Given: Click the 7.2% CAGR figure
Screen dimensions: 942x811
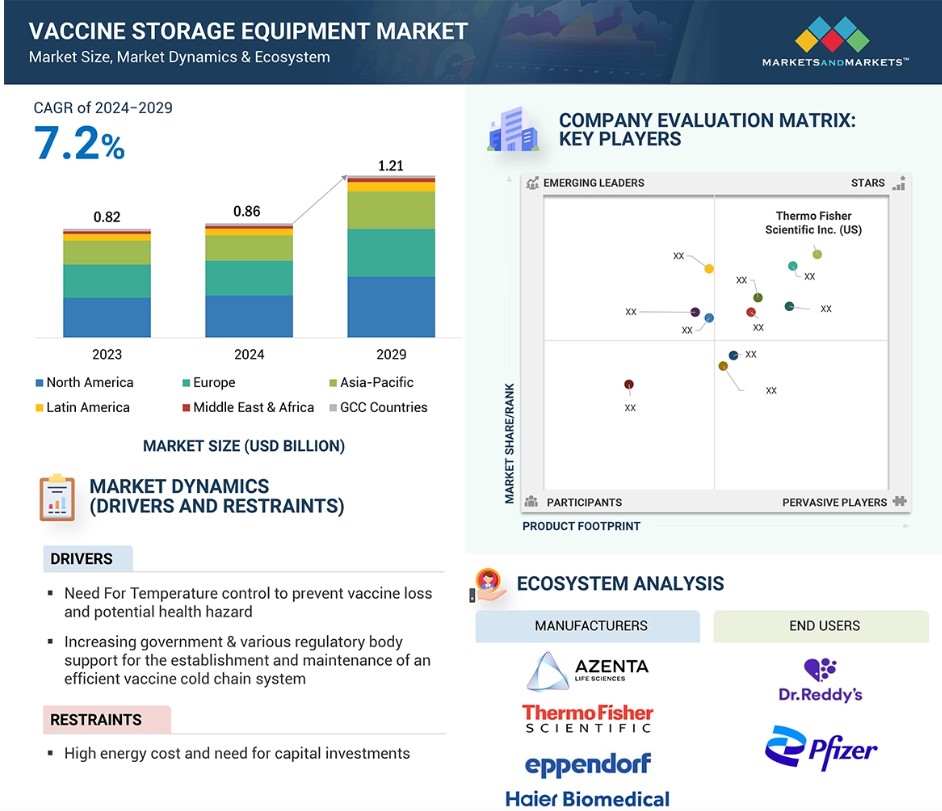Looking at the screenshot, I should (x=79, y=143).
